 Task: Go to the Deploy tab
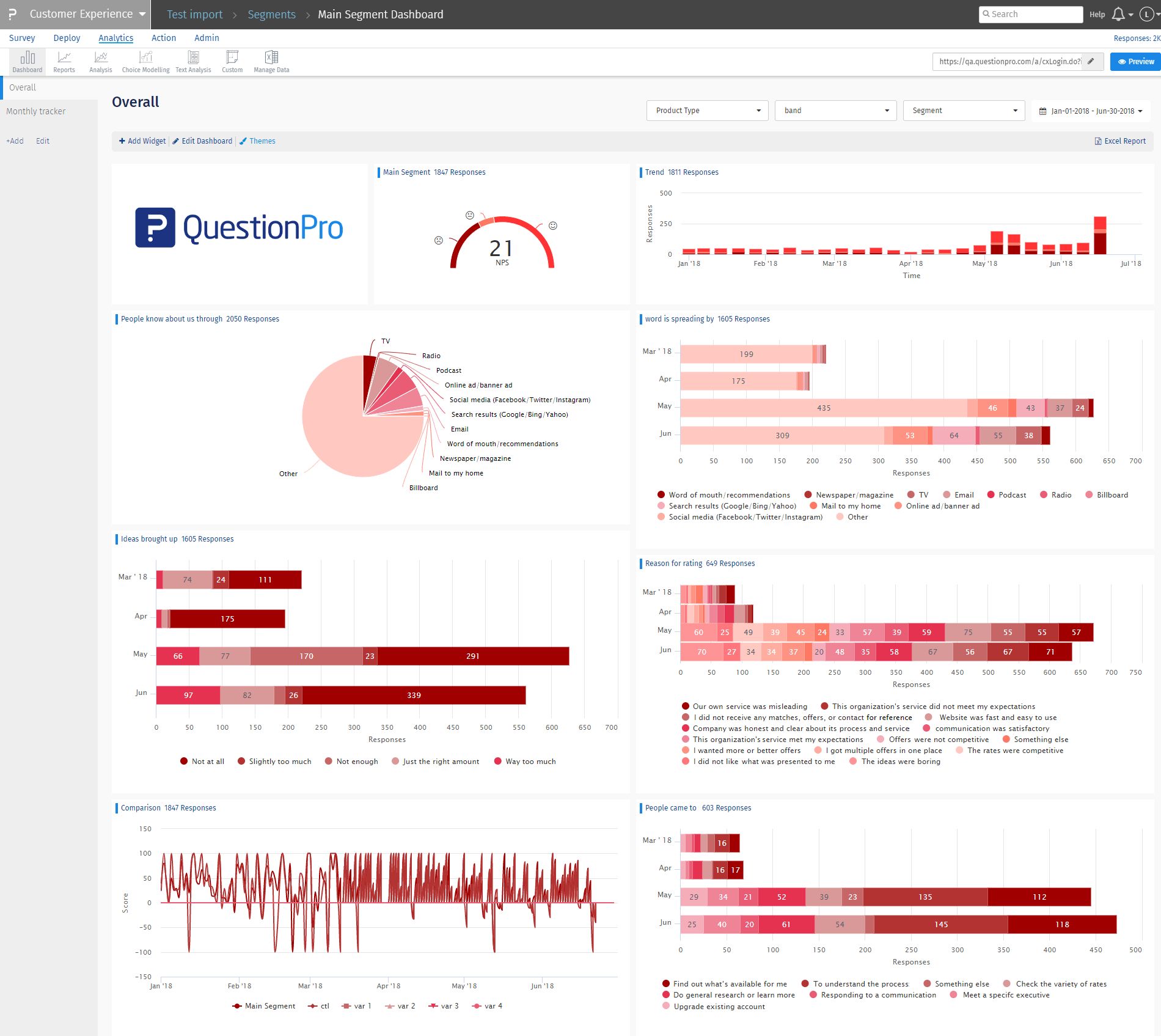click(67, 38)
